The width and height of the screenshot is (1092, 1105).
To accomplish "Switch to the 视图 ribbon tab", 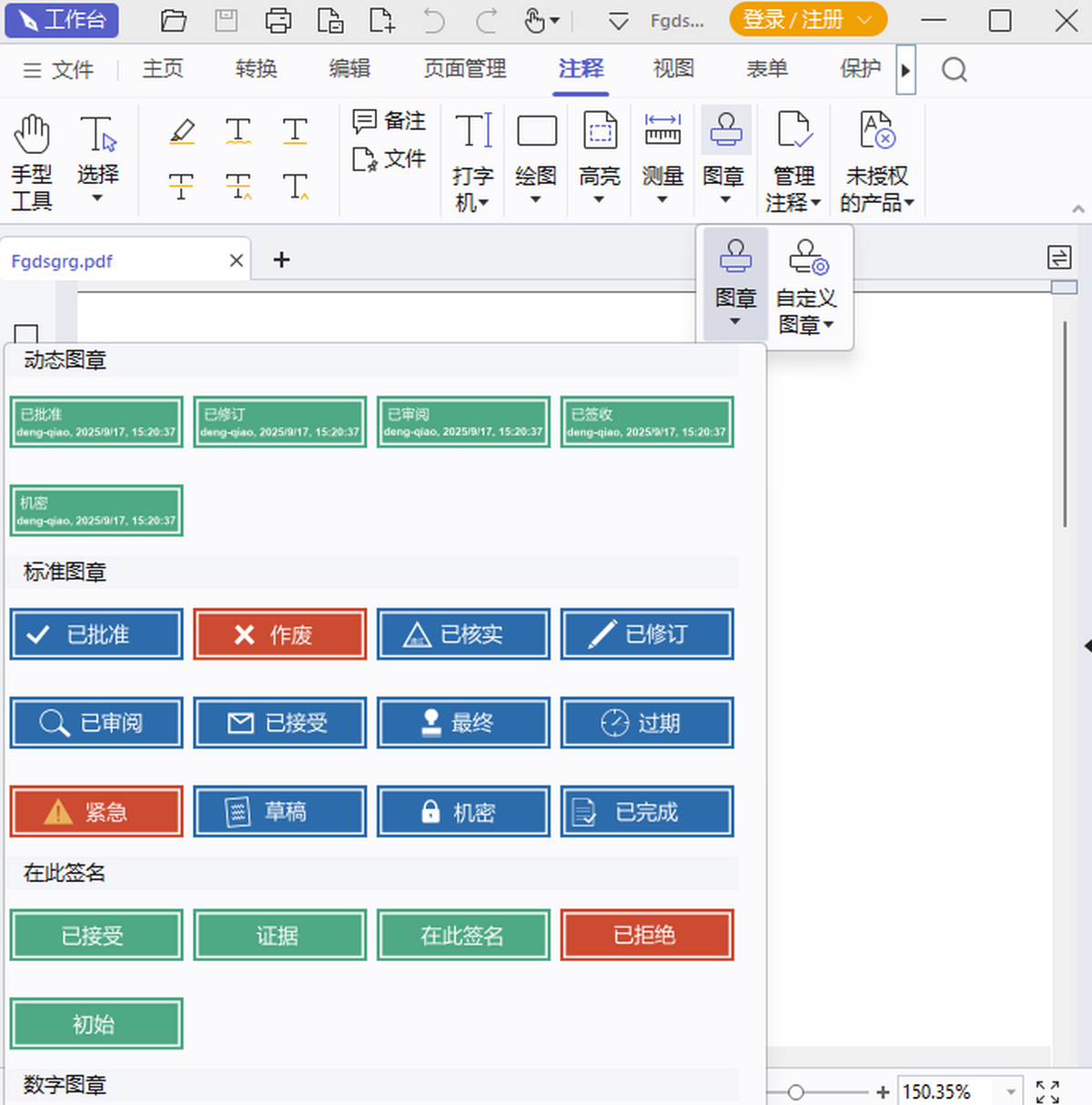I will click(x=673, y=68).
